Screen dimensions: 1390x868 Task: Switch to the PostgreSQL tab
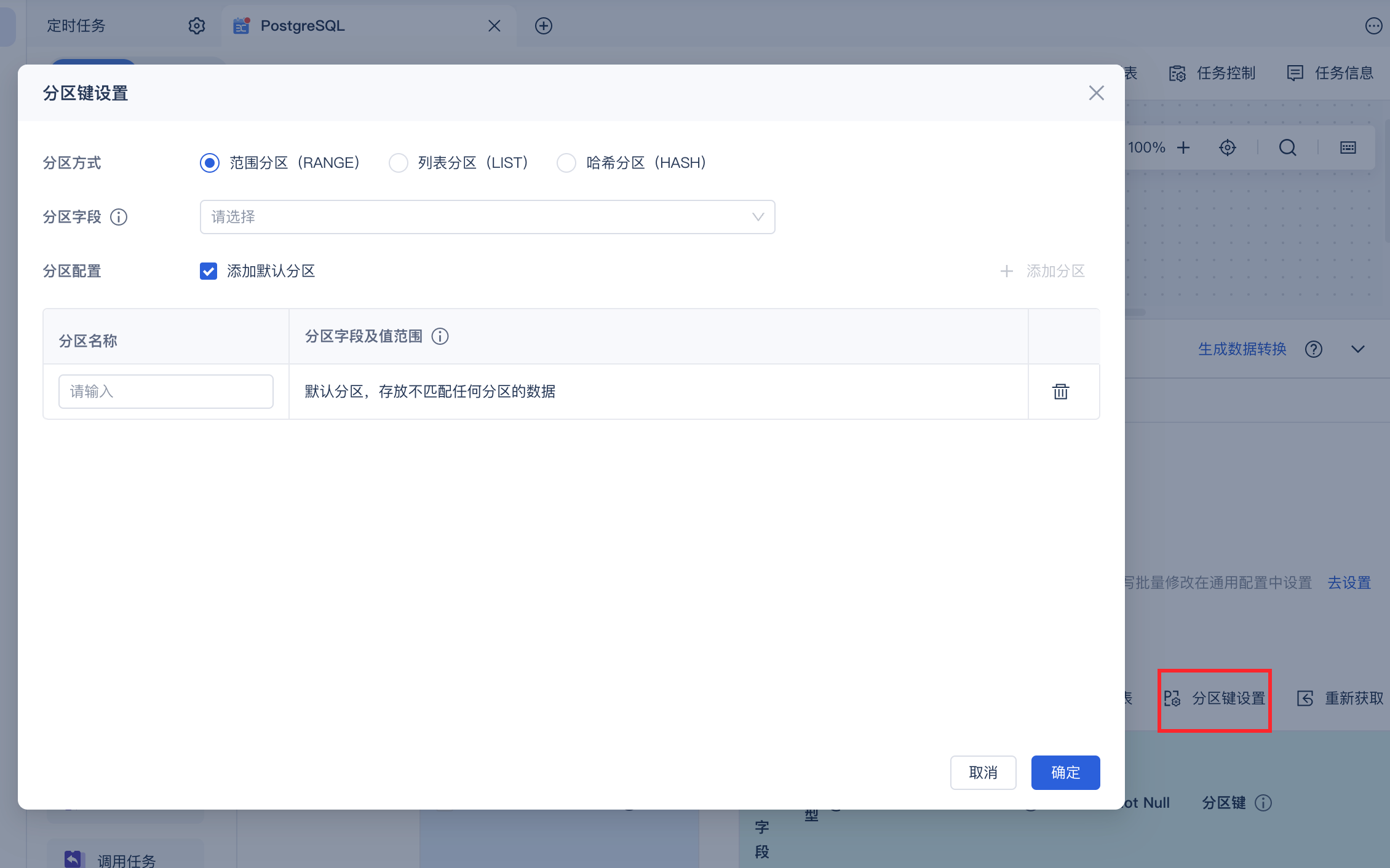[303, 26]
